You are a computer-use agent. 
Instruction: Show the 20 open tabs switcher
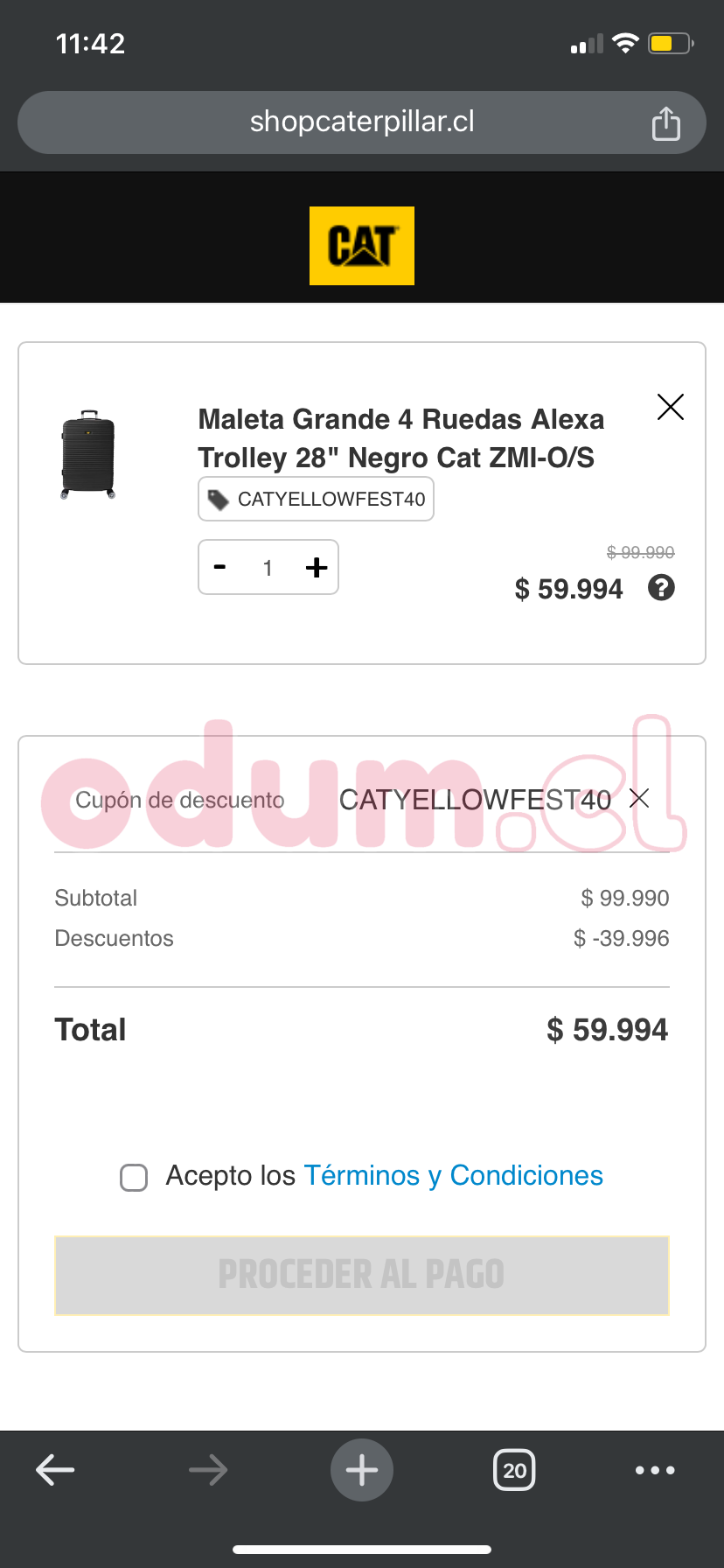coord(514,1470)
